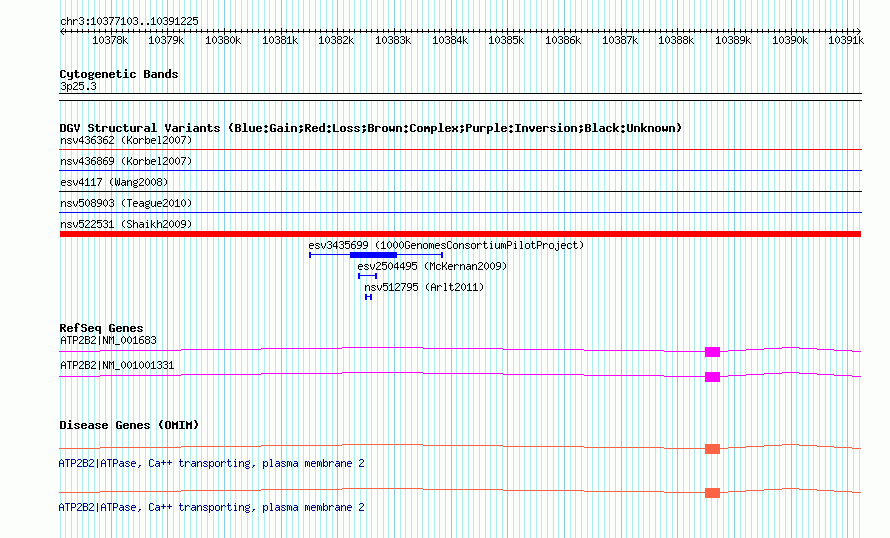890x538 pixels.
Task: Click the 10382k ruler tick label
Action: point(336,40)
